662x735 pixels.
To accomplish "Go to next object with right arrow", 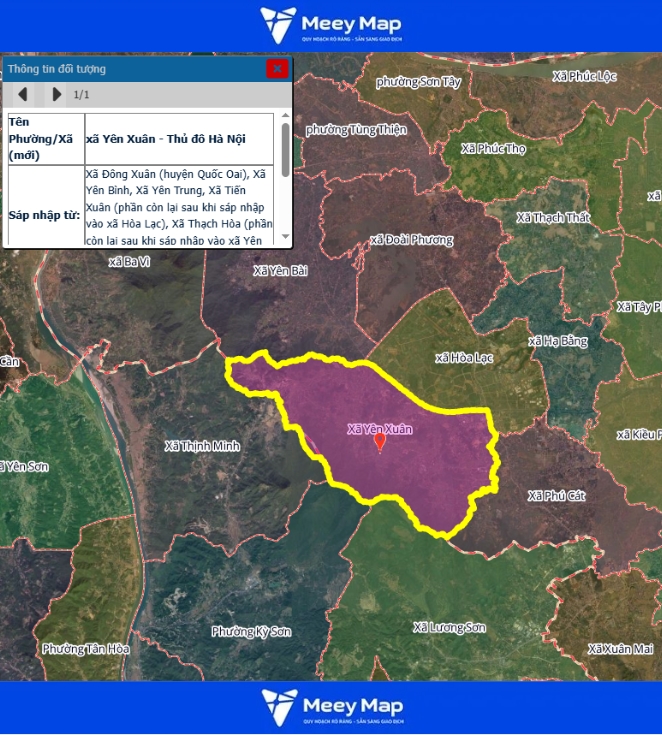I will [56, 95].
